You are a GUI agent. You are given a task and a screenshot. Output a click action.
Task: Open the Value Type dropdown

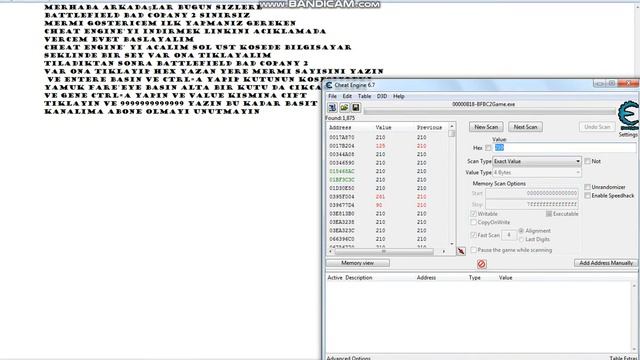pos(537,173)
